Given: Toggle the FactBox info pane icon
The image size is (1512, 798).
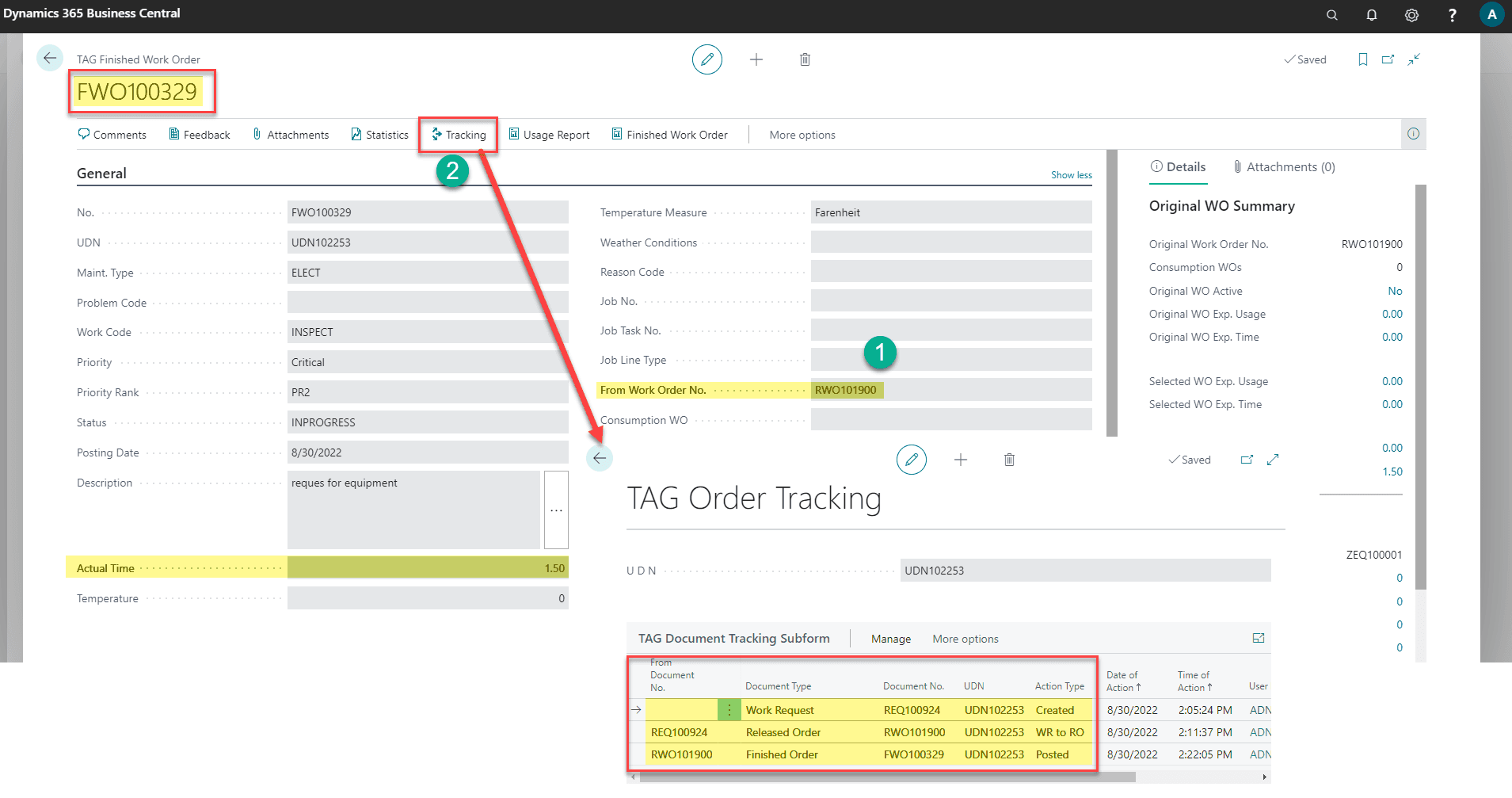Looking at the screenshot, I should click(x=1413, y=134).
